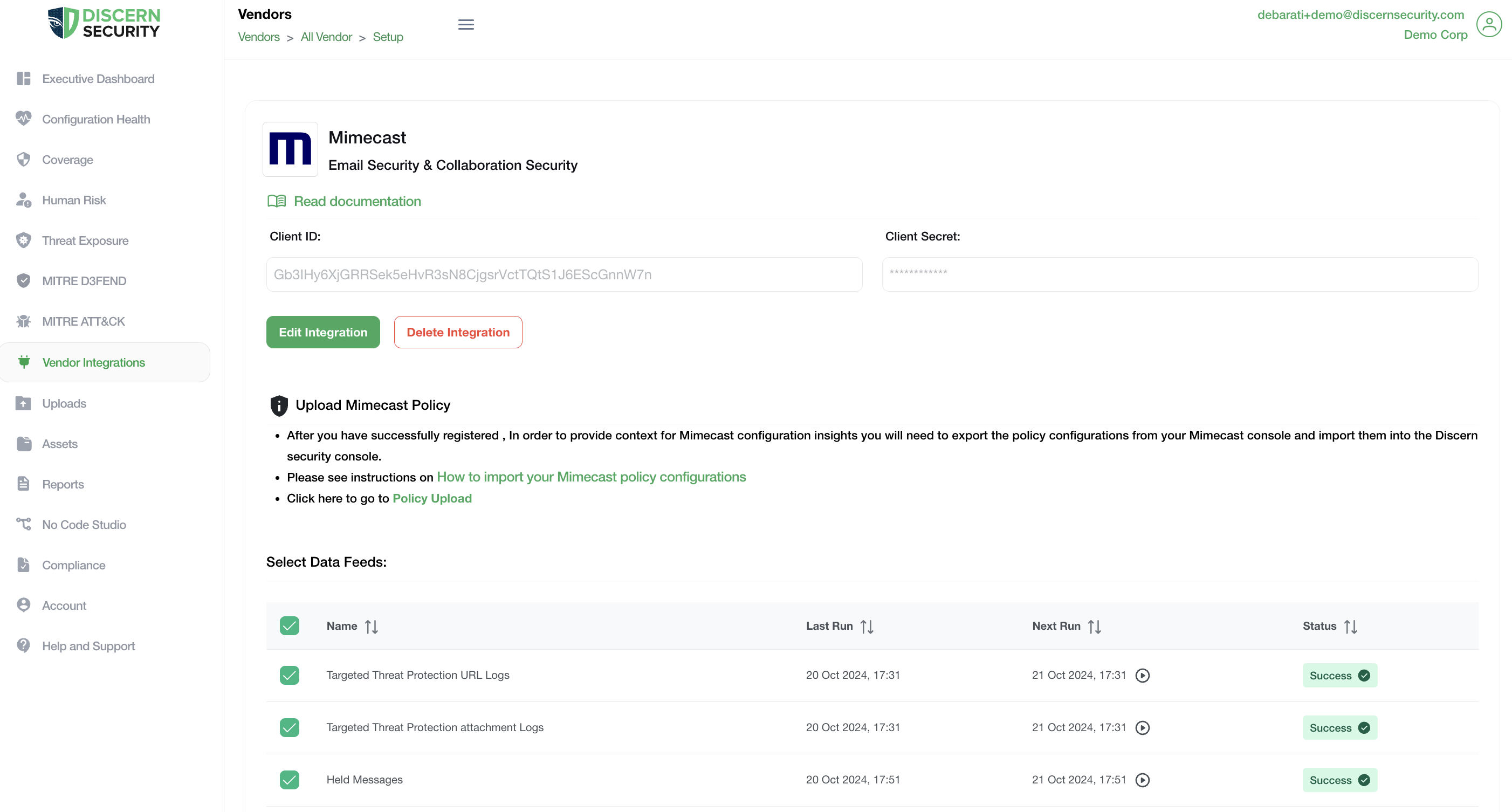Click the Upload Mimecast Policy info shield icon

[279, 405]
